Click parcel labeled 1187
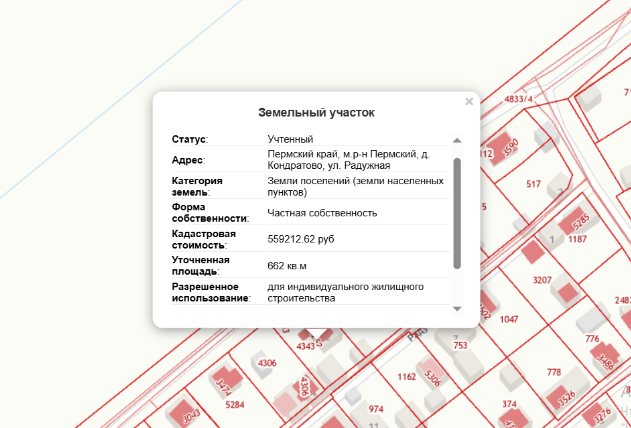The image size is (631, 428). coord(577,240)
